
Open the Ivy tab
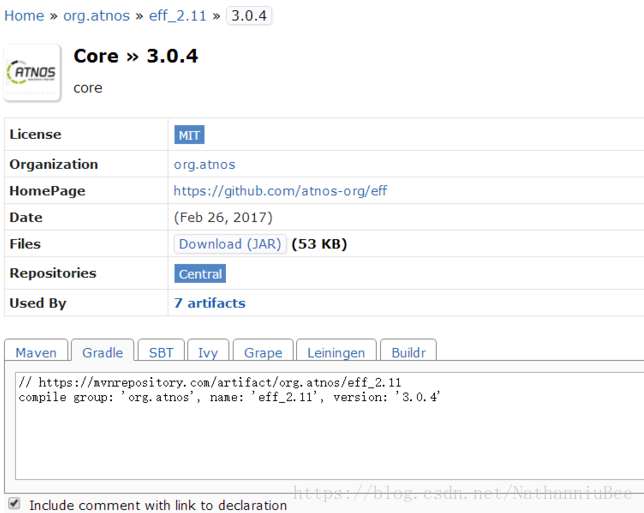(208, 350)
